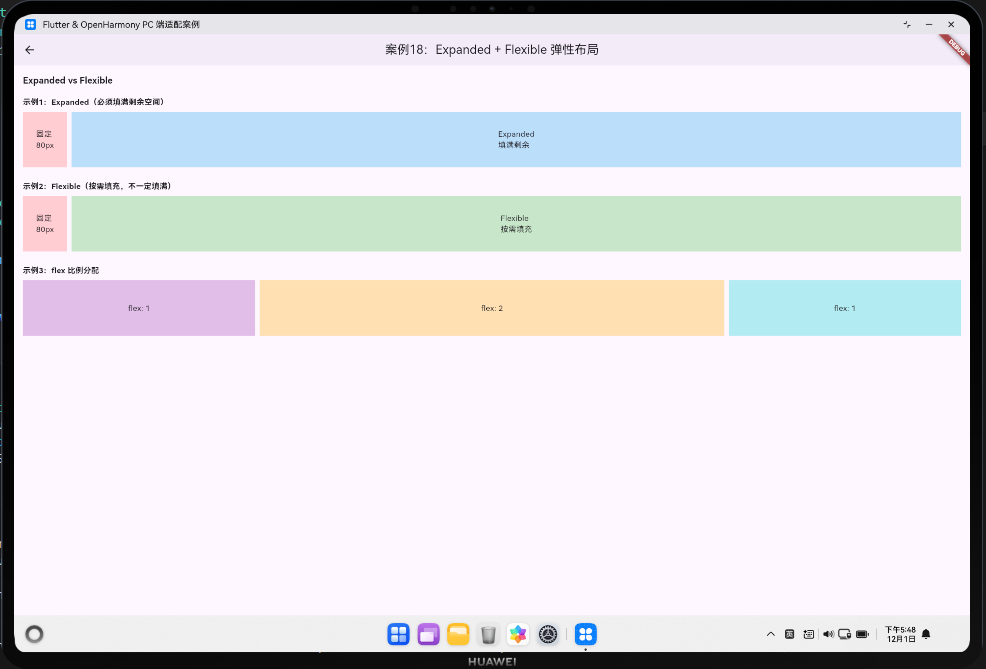This screenshot has height=669, width=986.
Task: Click the orange flex: 2 block
Action: point(491,307)
